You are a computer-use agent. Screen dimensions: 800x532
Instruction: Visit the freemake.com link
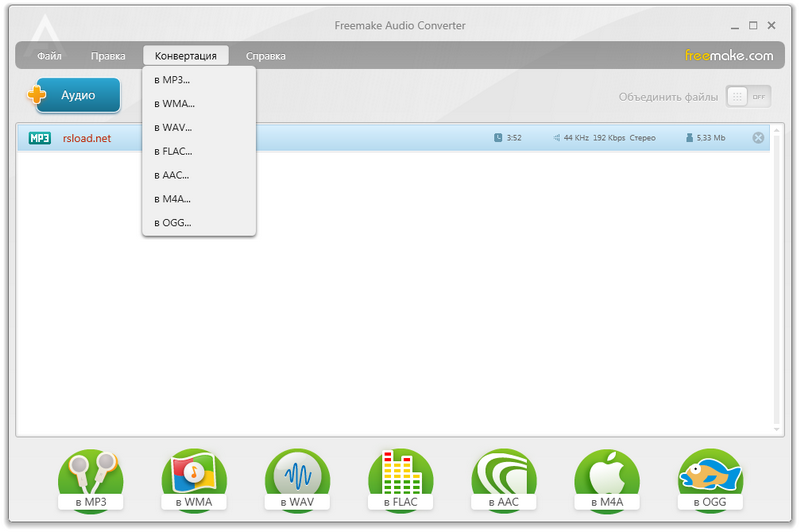729,56
